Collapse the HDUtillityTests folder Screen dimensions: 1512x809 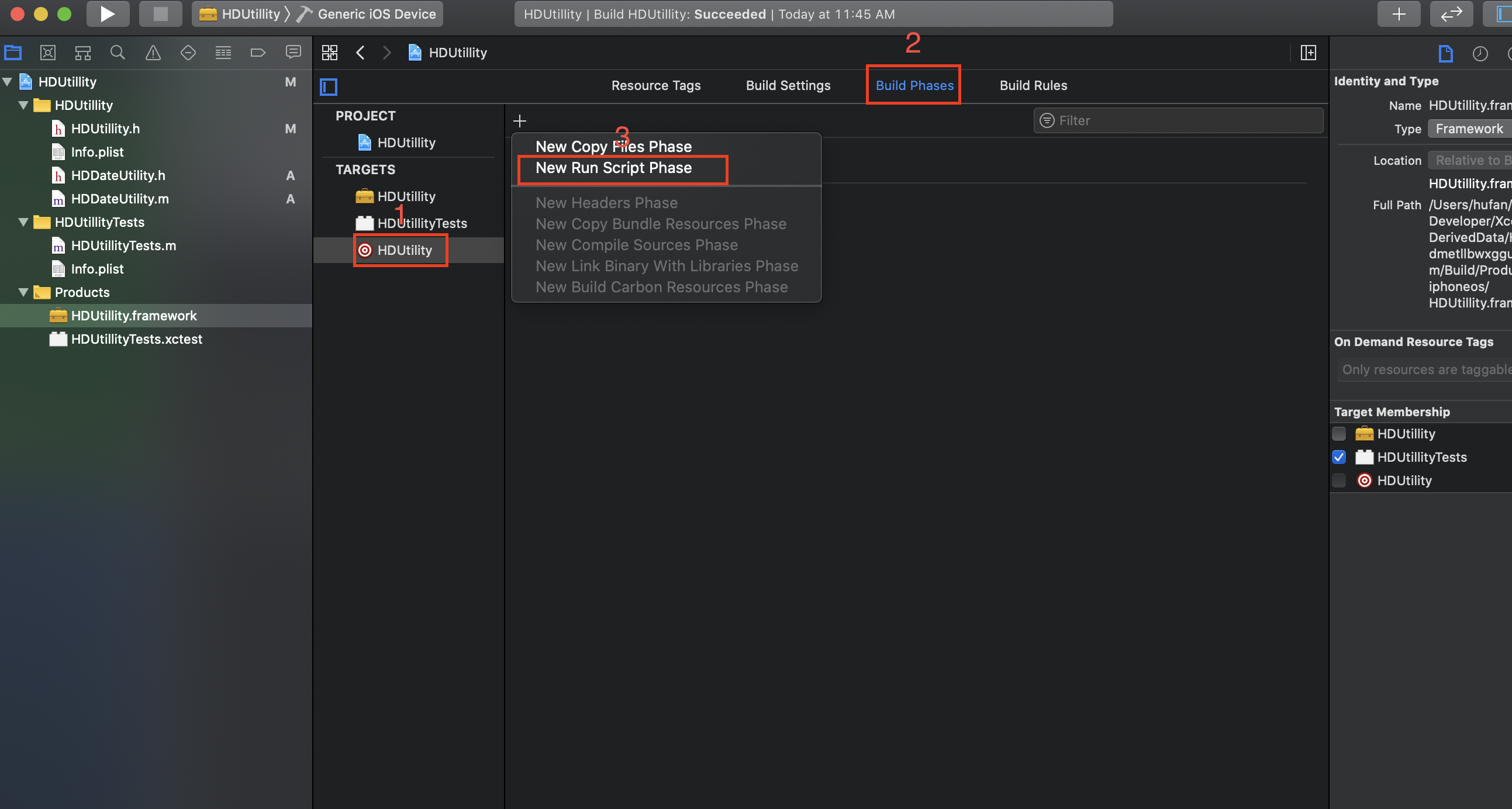(23, 222)
